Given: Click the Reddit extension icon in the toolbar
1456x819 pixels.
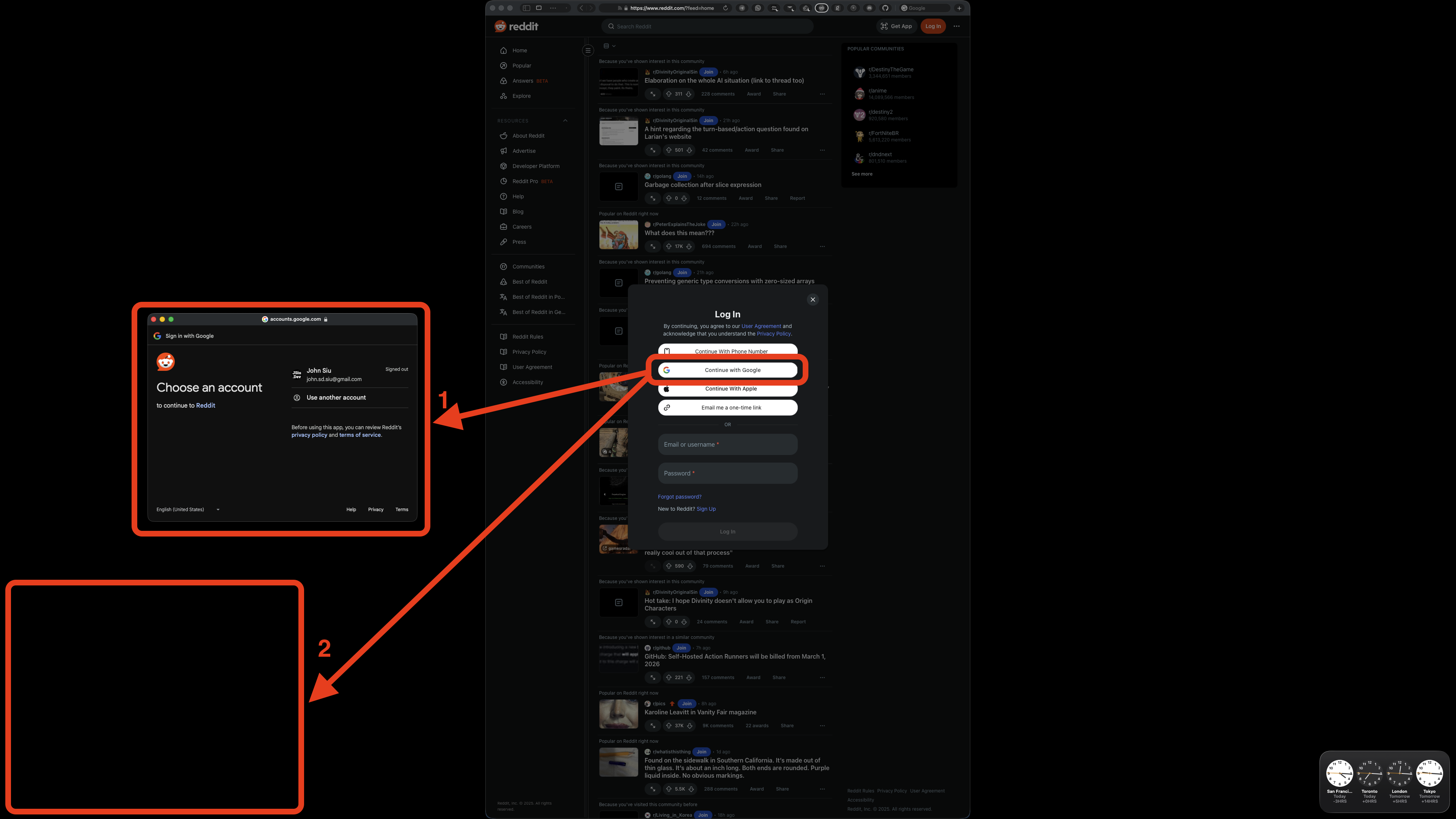Looking at the screenshot, I should [822, 8].
